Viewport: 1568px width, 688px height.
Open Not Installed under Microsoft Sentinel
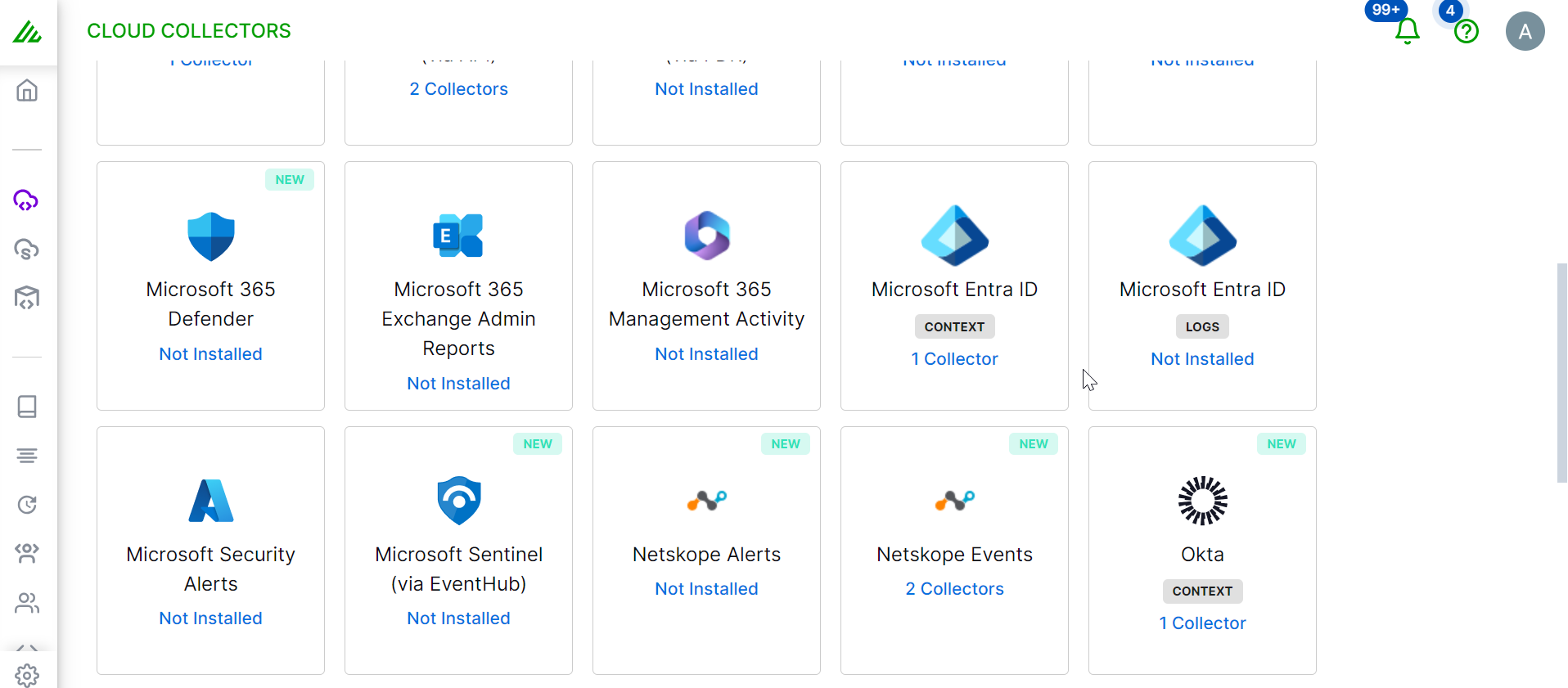pyautogui.click(x=459, y=618)
